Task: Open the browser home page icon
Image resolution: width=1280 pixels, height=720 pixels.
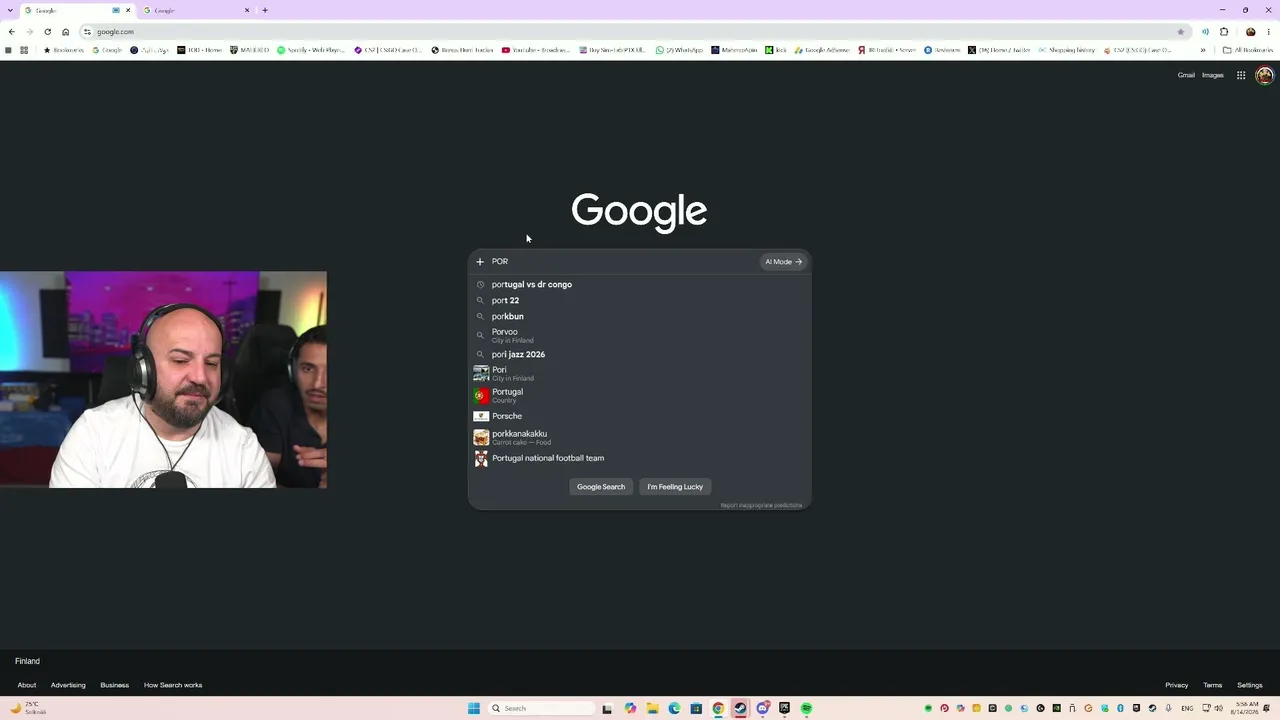Action: 66,32
